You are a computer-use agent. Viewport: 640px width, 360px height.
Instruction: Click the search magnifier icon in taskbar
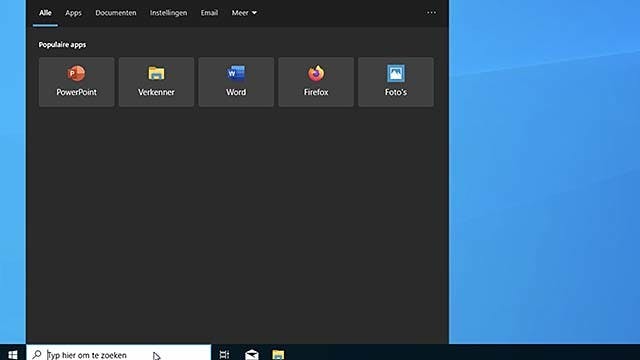(37, 354)
